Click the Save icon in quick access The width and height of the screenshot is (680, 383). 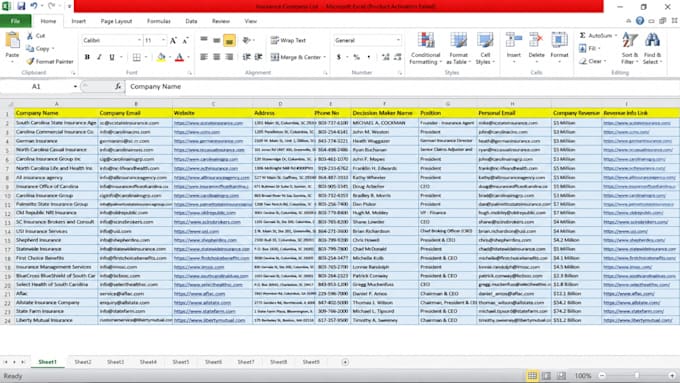21,6
